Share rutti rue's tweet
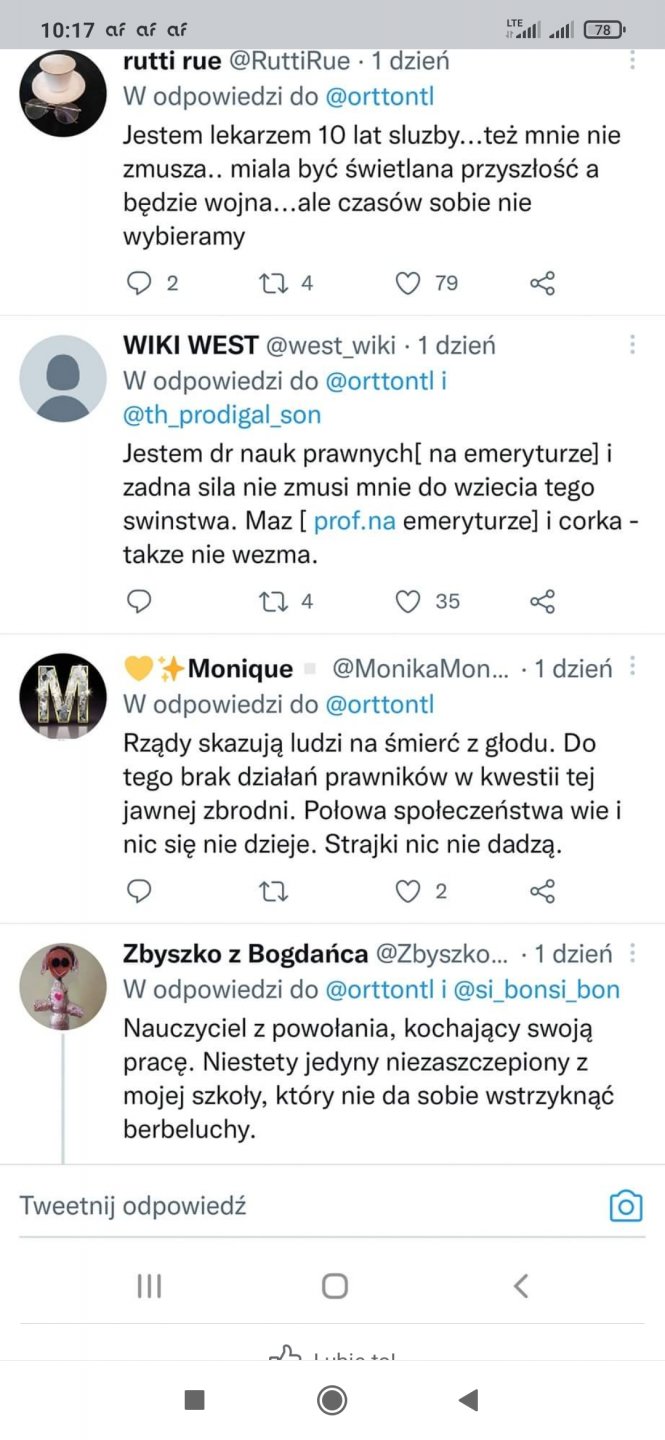 542,283
